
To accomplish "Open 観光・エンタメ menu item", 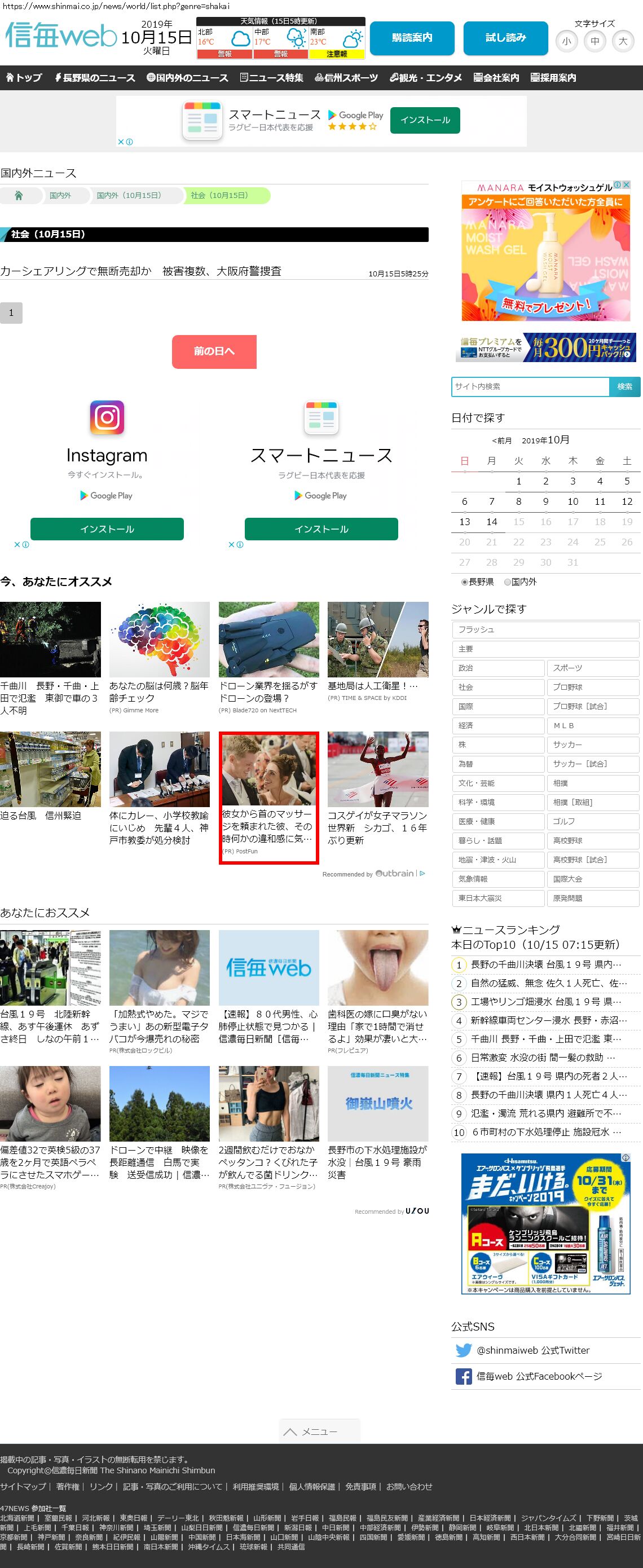I will click(x=426, y=78).
